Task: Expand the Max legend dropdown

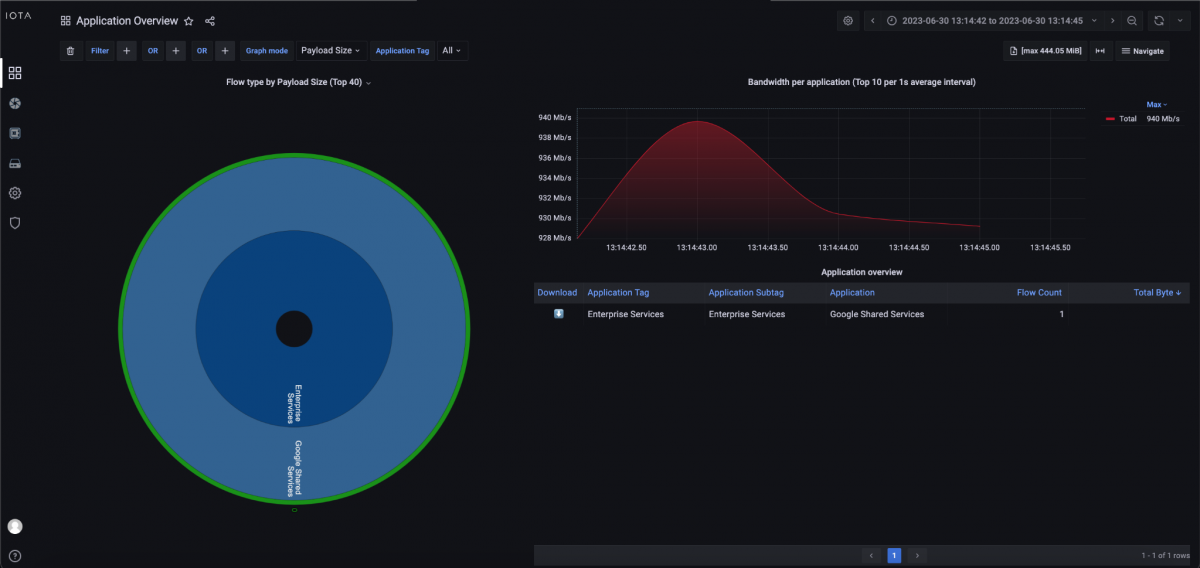Action: [x=1156, y=104]
